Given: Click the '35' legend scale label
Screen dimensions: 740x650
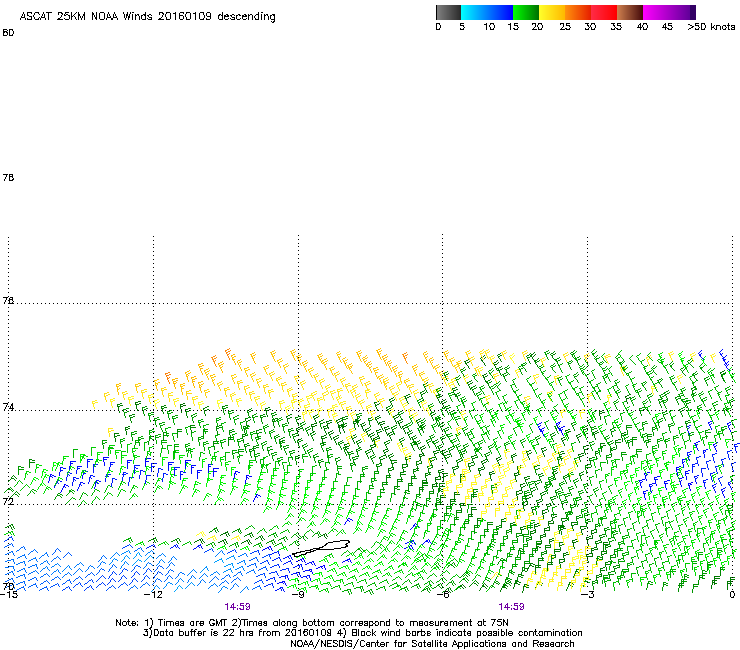Looking at the screenshot, I should coord(616,27).
